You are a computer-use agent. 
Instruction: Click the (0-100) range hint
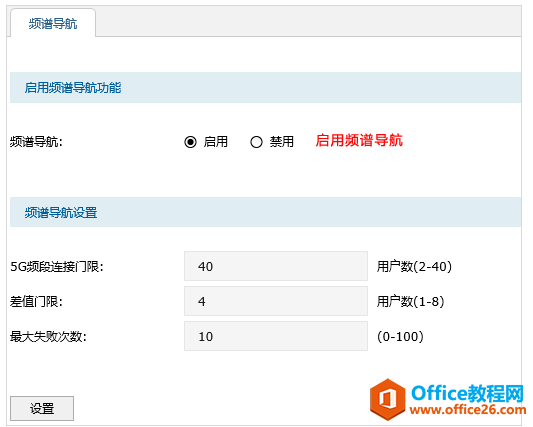[400, 337]
